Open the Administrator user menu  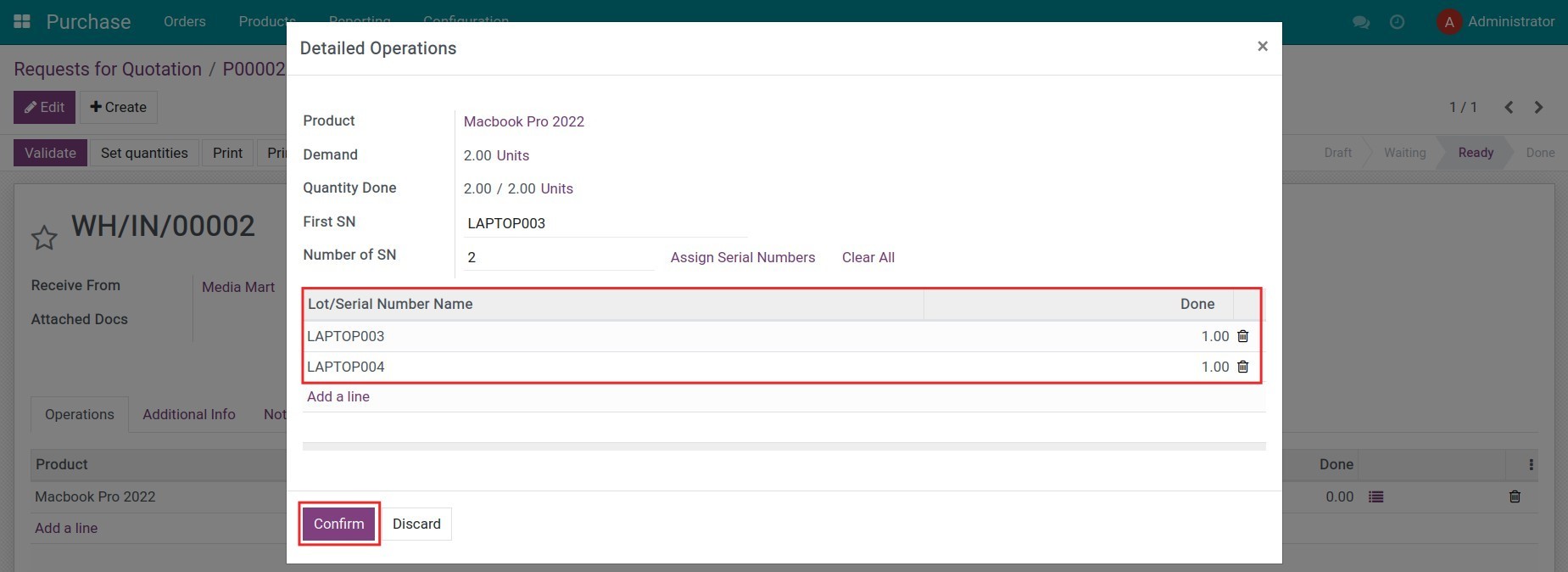pos(1497,21)
